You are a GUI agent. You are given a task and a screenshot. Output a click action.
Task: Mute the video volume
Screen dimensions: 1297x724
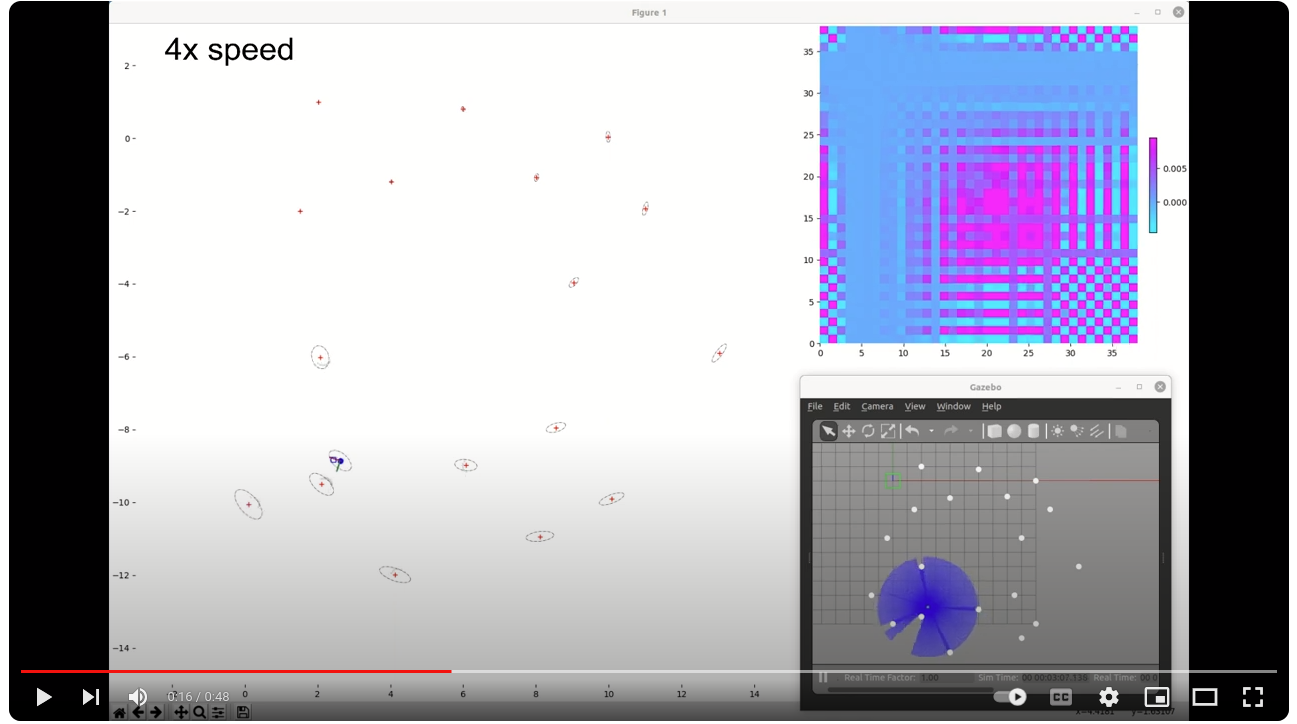[138, 697]
